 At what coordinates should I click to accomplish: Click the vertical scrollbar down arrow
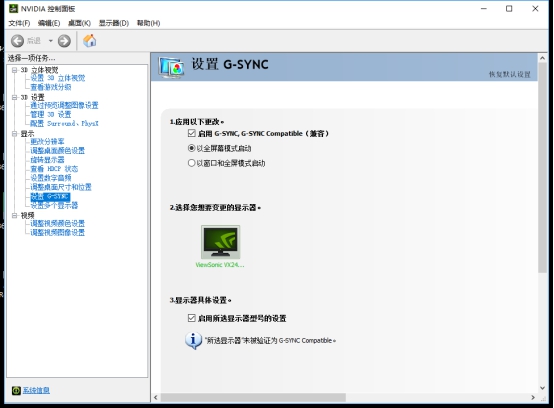click(543, 388)
